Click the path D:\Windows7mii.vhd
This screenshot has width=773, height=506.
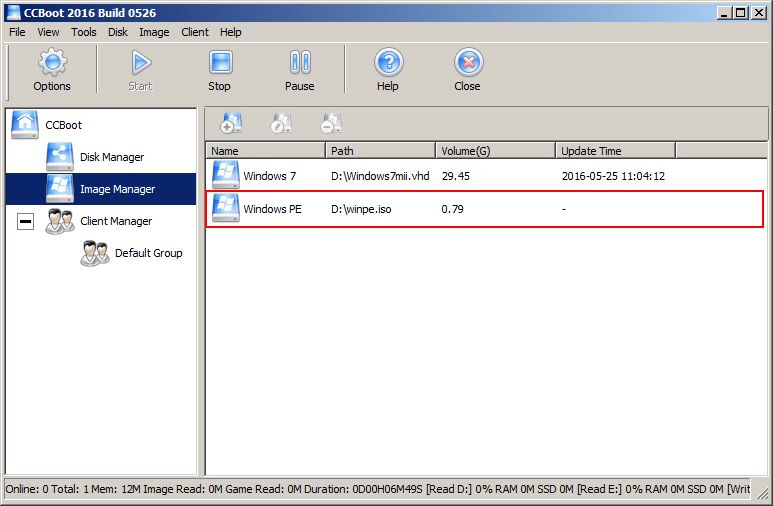(380, 176)
